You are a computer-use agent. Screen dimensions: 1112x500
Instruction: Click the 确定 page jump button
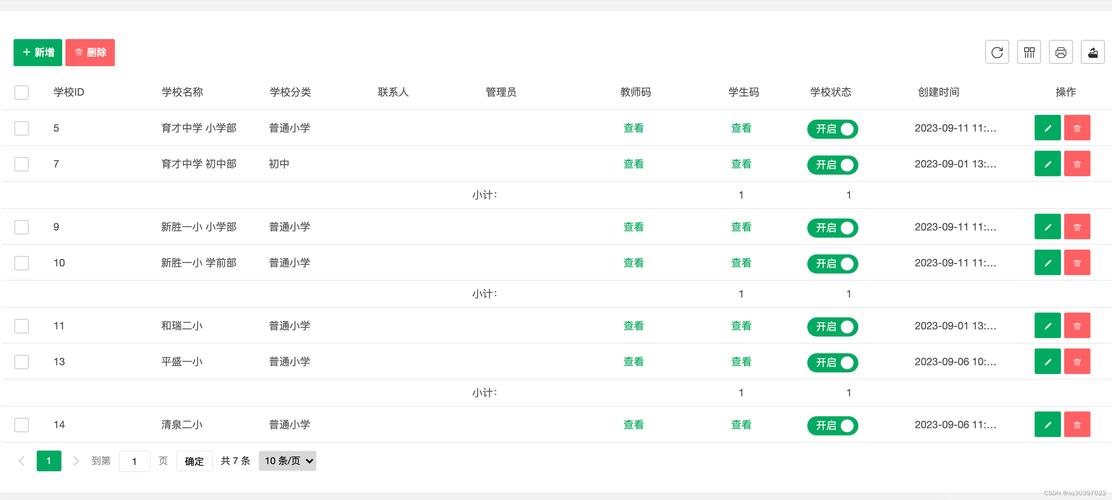[194, 461]
